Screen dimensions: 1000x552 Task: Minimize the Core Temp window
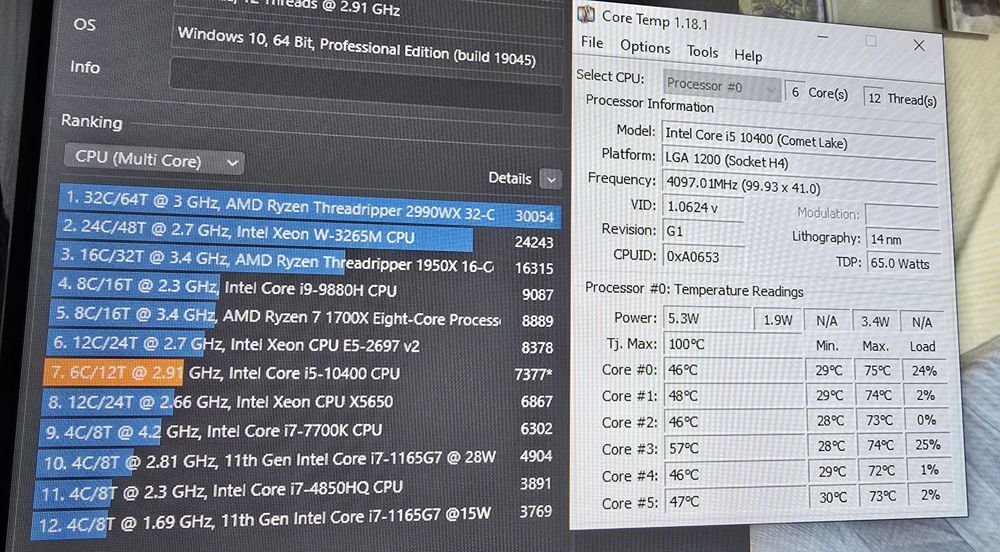click(823, 37)
